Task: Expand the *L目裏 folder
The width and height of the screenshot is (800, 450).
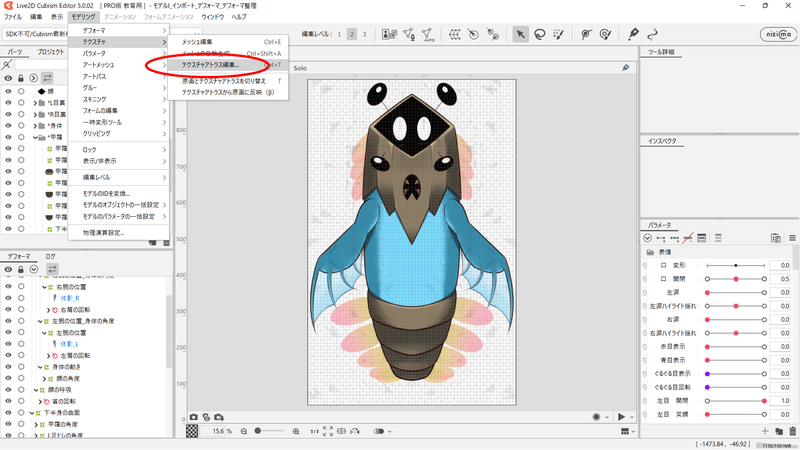Action: [x=35, y=103]
